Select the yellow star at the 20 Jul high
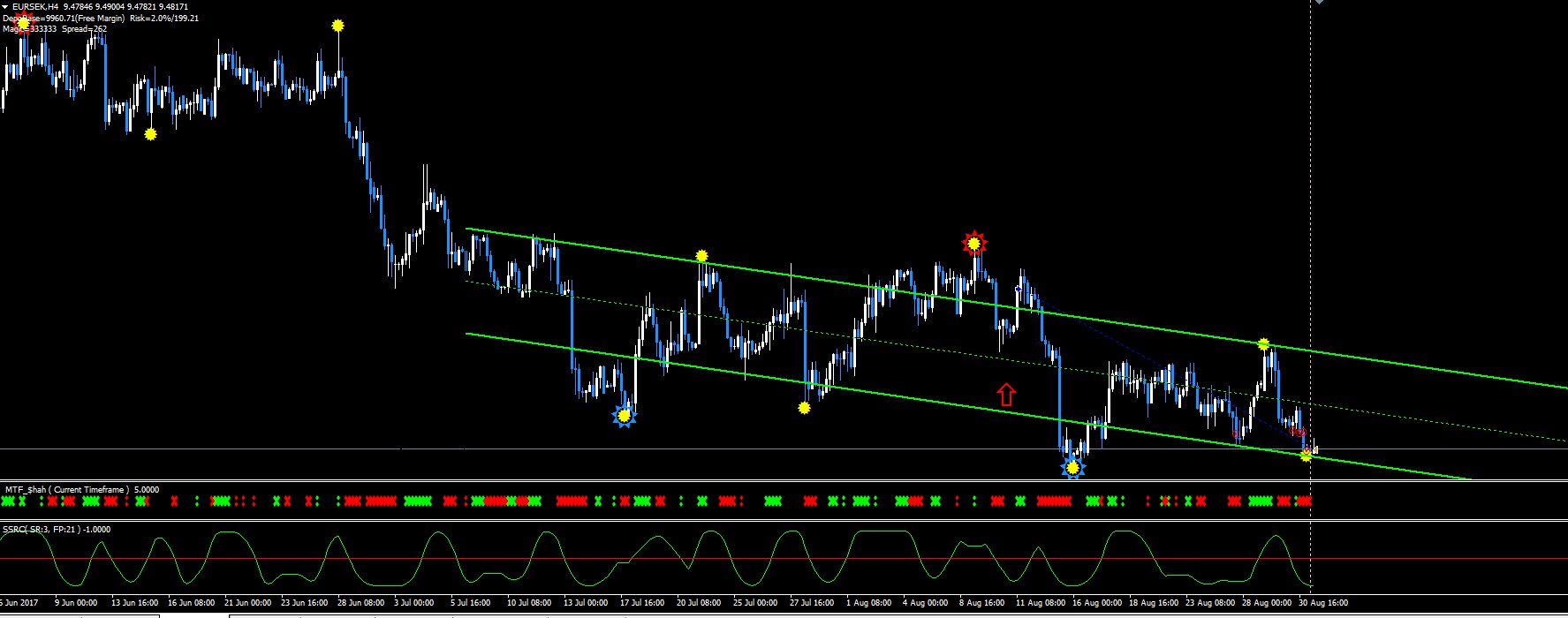The height and width of the screenshot is (618, 1568). click(x=701, y=256)
